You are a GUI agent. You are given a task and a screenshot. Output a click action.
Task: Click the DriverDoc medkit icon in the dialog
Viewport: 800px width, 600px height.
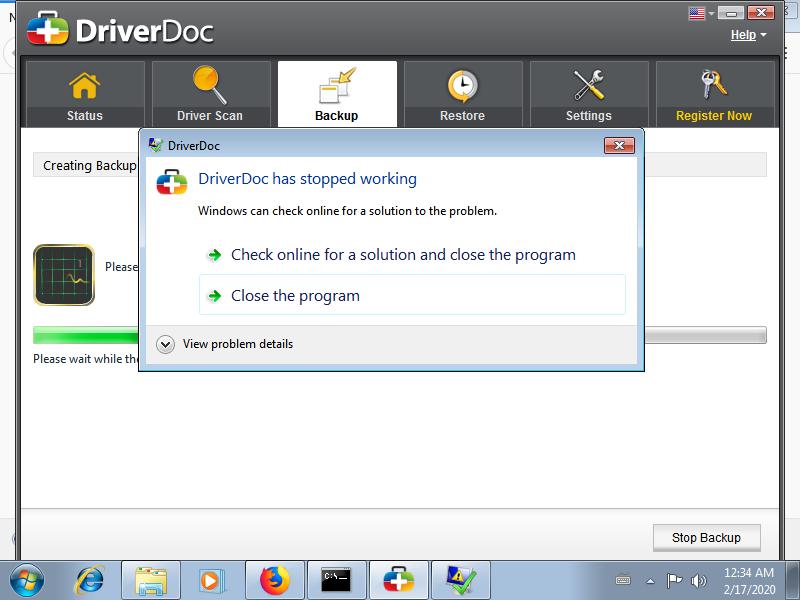coord(172,182)
